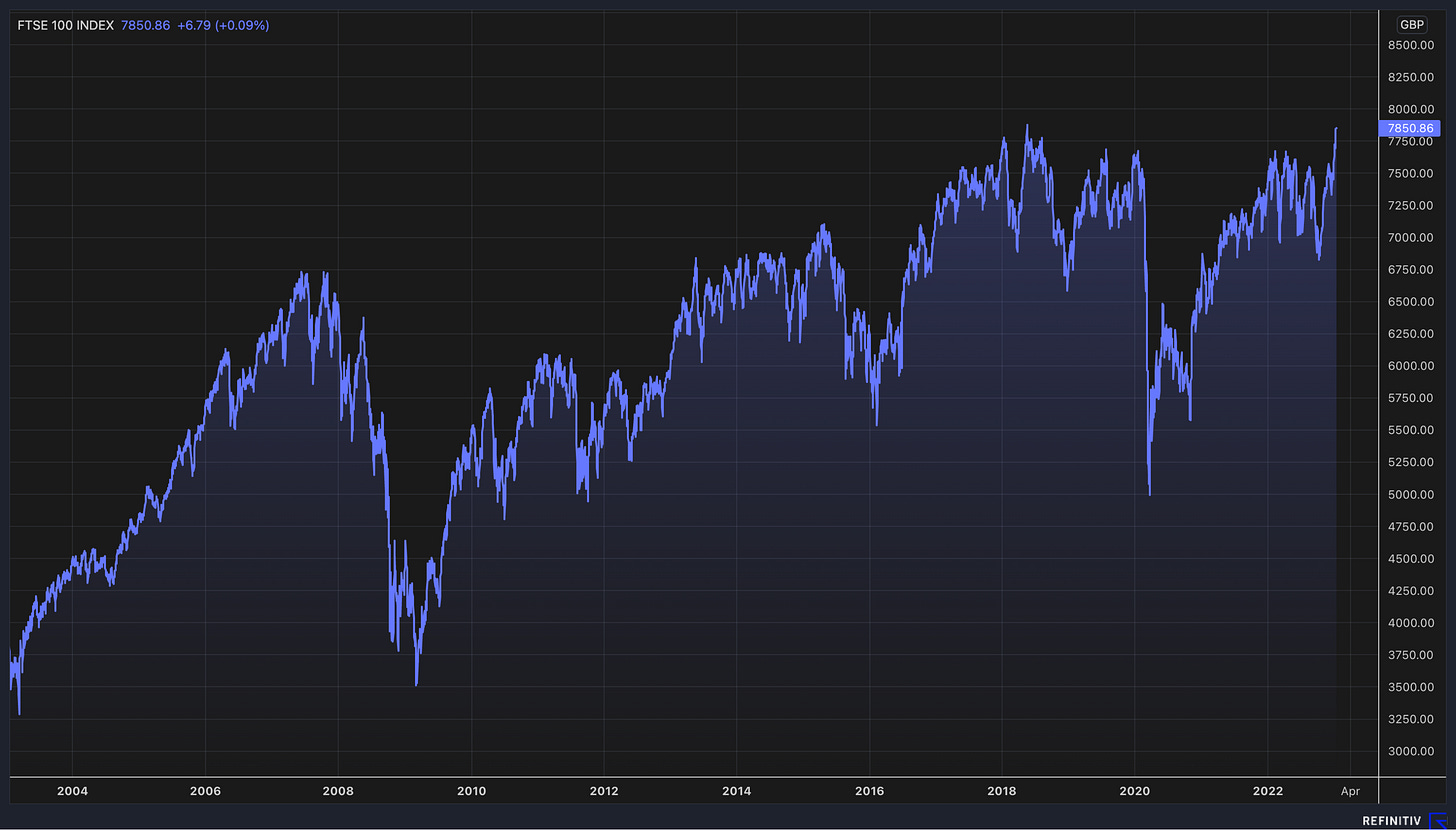Select the 2016 year on time axis
This screenshot has width=1456, height=830.
870,791
